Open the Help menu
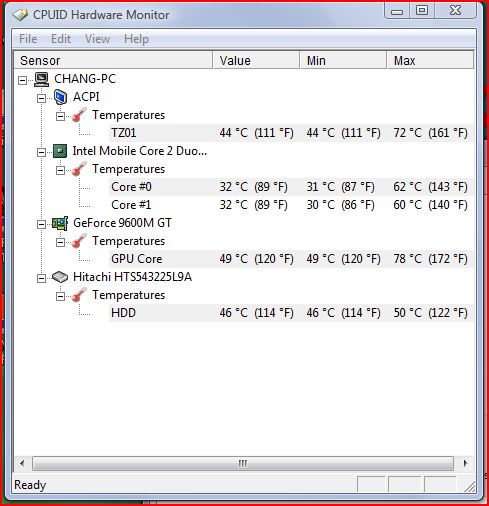489x506 pixels. point(136,39)
